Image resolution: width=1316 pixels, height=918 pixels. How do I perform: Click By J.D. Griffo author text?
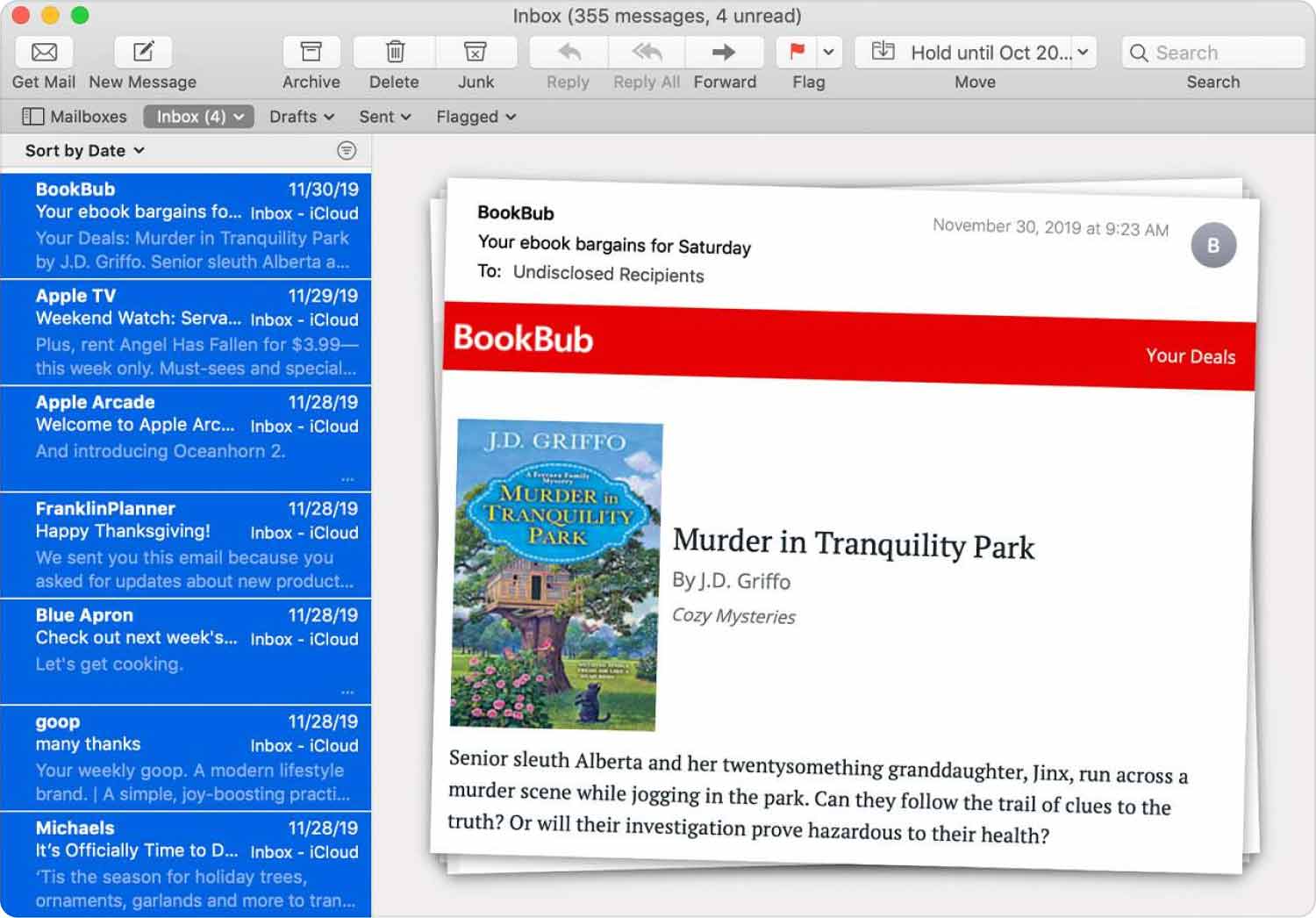(731, 581)
